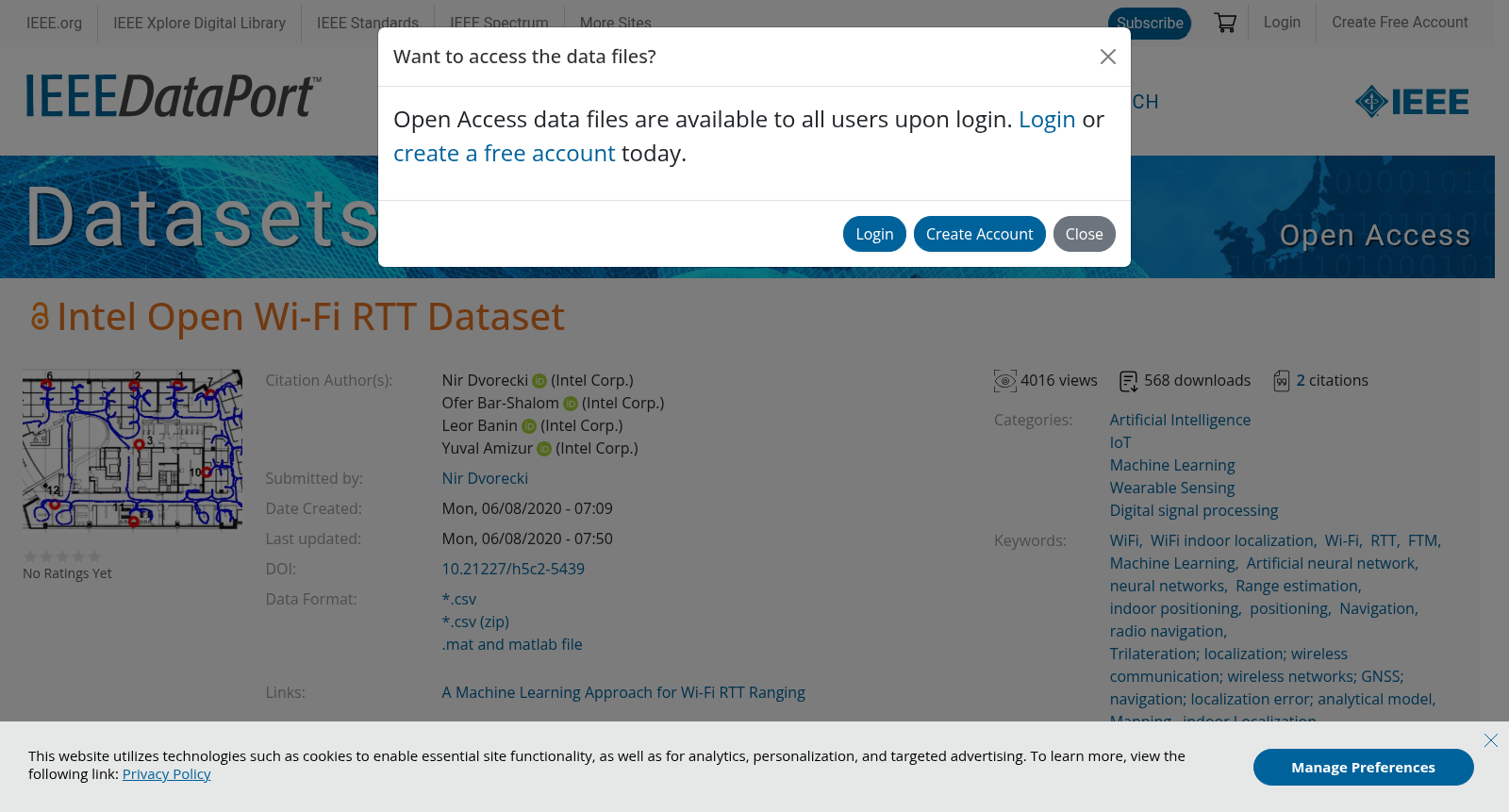Click Manage Preferences button
The image size is (1509, 812).
click(x=1364, y=768)
